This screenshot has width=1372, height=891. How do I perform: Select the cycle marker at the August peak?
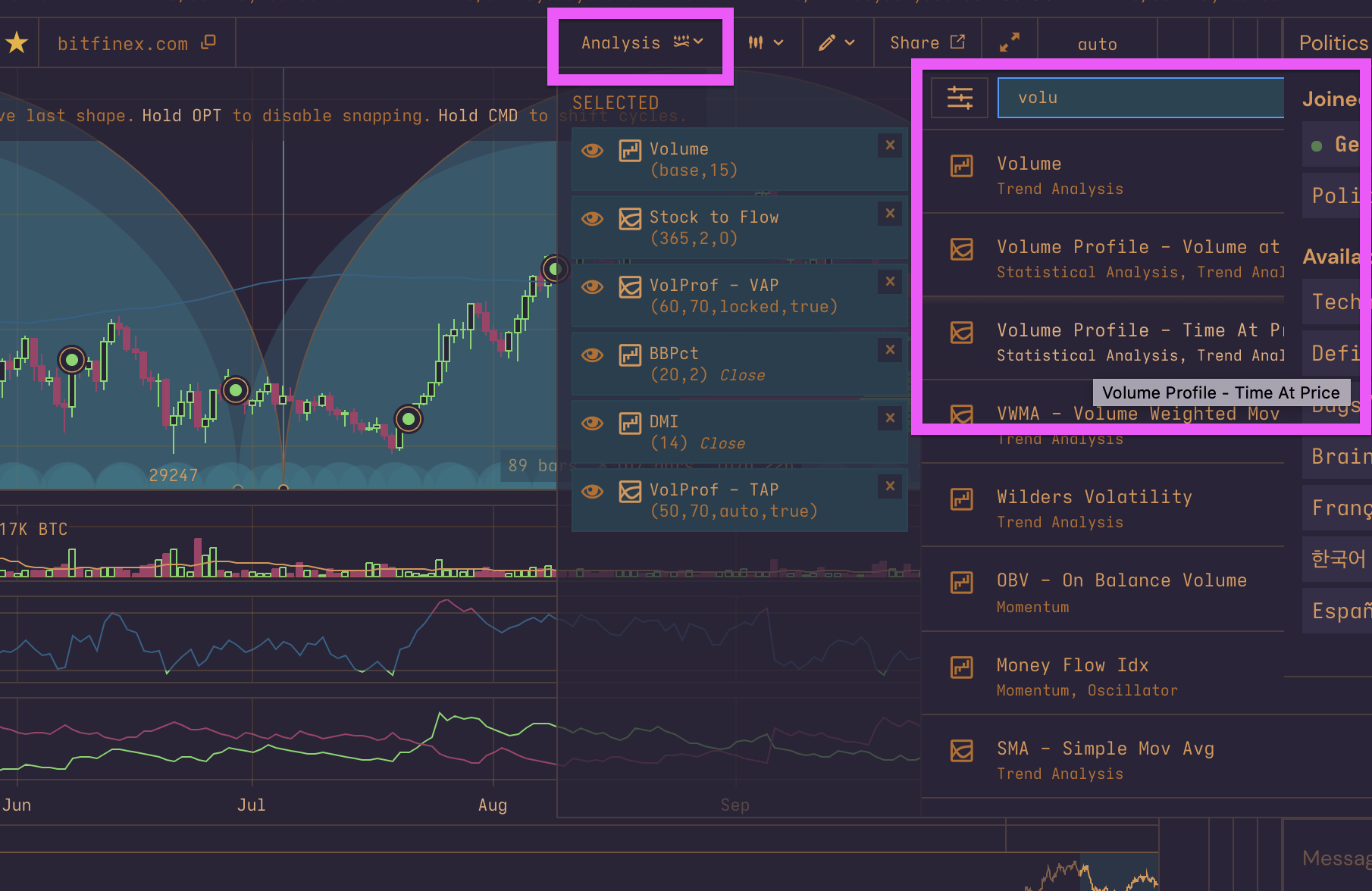tap(555, 268)
